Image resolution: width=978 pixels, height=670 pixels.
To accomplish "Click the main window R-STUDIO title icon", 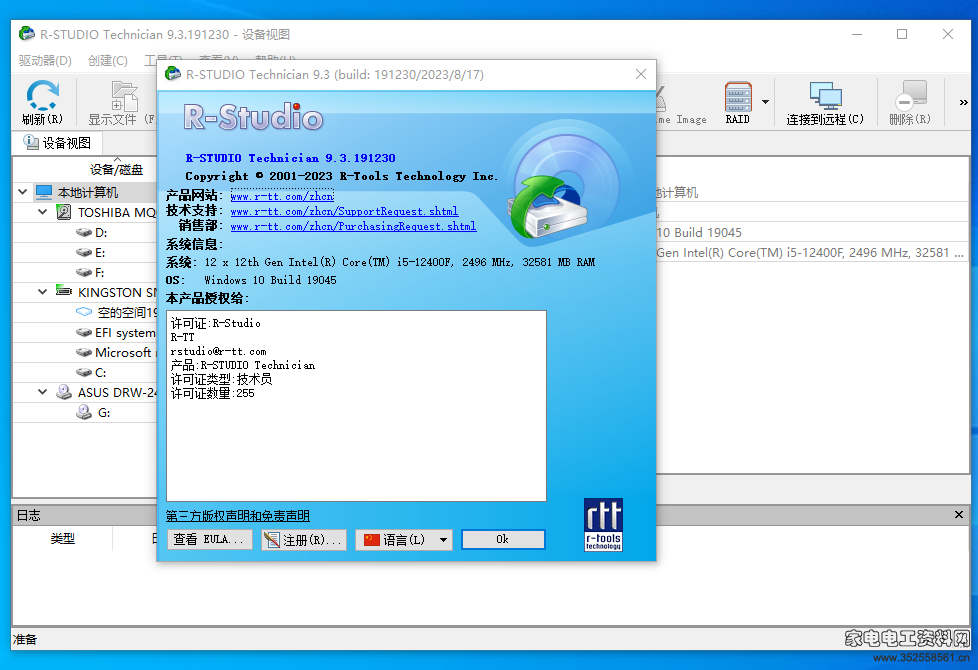I will 26,34.
